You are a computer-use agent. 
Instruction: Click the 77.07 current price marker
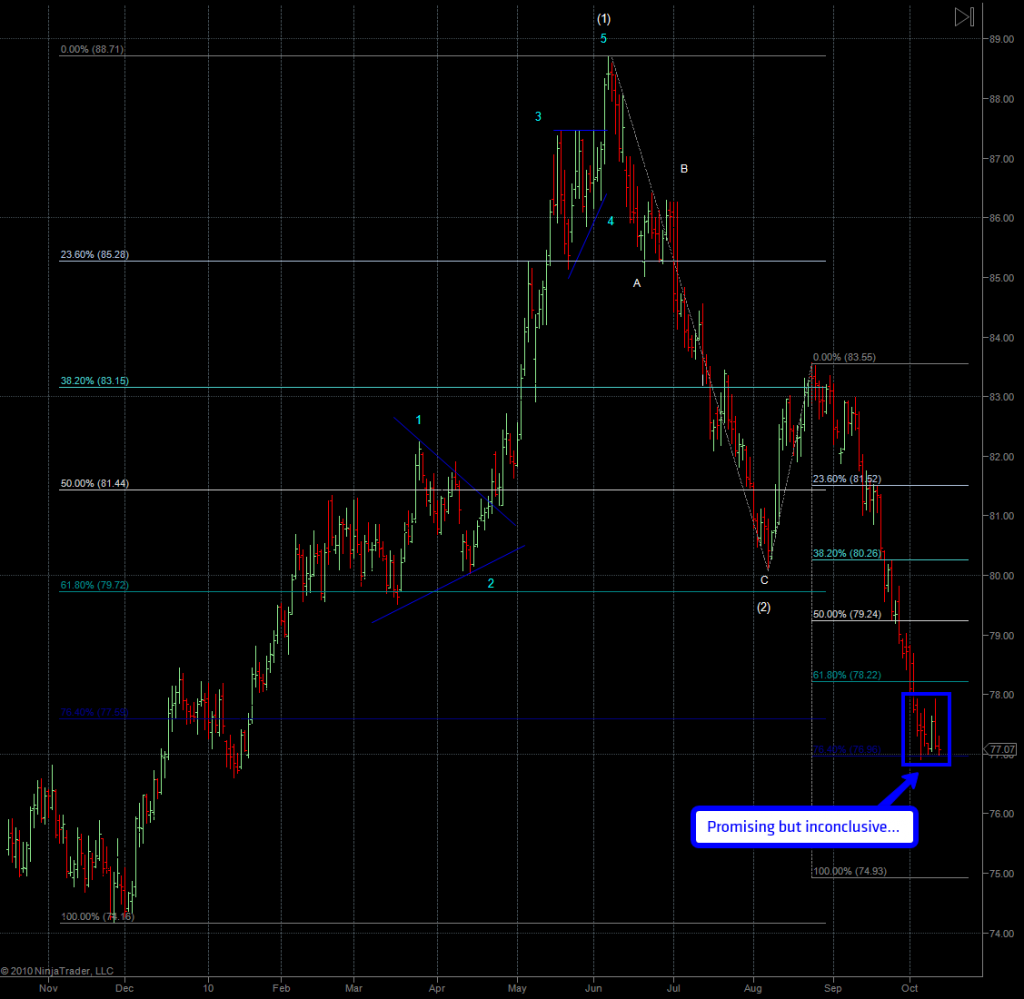pos(1001,748)
